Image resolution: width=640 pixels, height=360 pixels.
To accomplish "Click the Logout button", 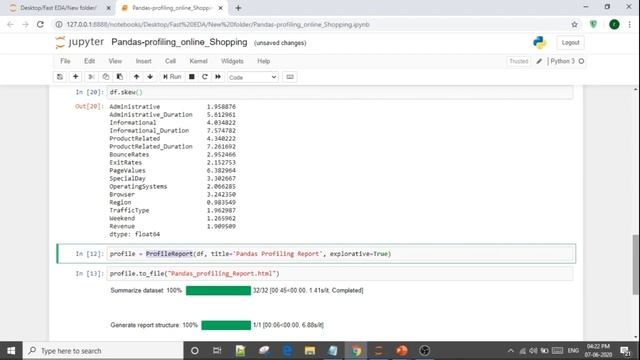I will click(x=570, y=42).
